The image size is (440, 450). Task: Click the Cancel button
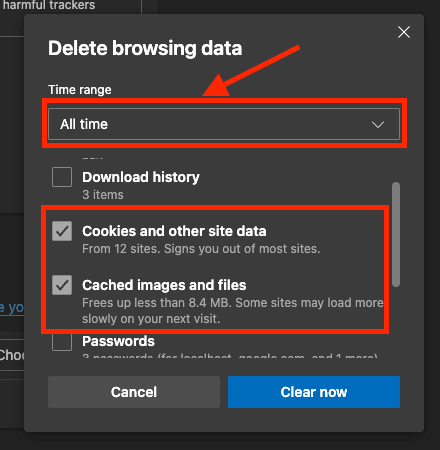[x=134, y=392]
